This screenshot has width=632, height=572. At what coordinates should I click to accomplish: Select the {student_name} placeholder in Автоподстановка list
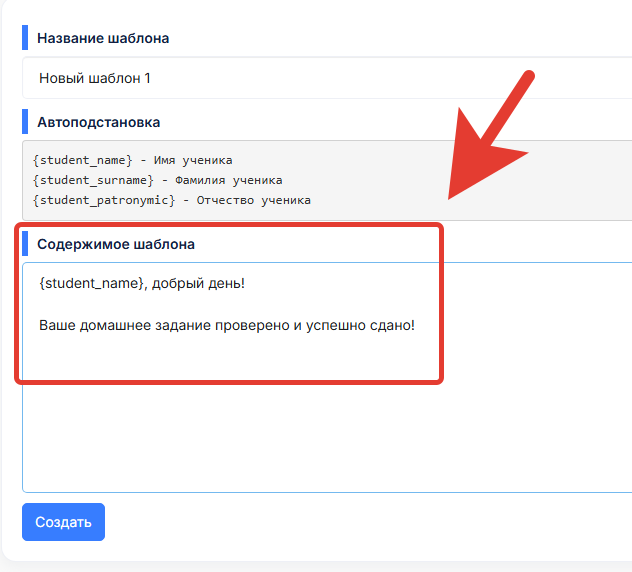pos(82,160)
